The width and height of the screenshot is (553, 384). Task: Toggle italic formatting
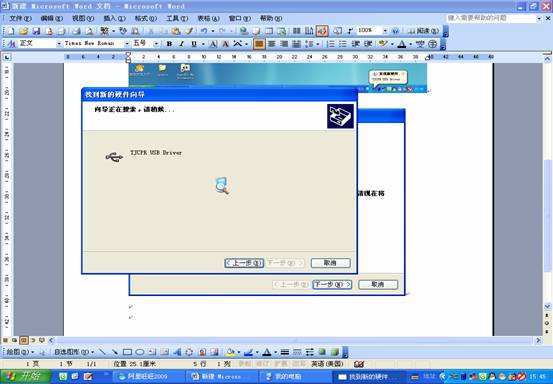(x=182, y=44)
